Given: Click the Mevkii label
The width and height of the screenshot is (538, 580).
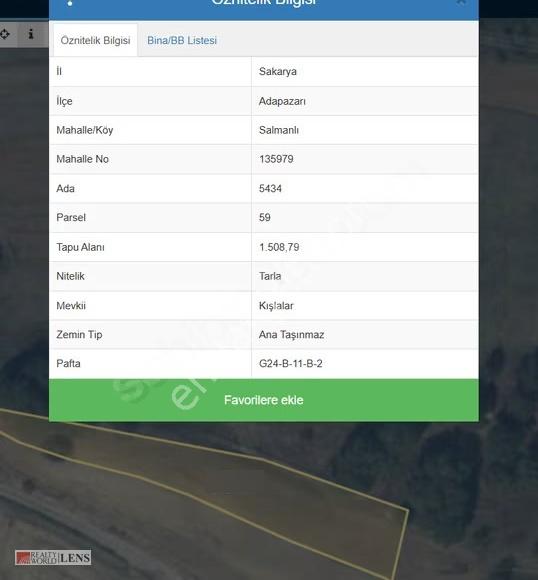Looking at the screenshot, I should click(x=71, y=306).
